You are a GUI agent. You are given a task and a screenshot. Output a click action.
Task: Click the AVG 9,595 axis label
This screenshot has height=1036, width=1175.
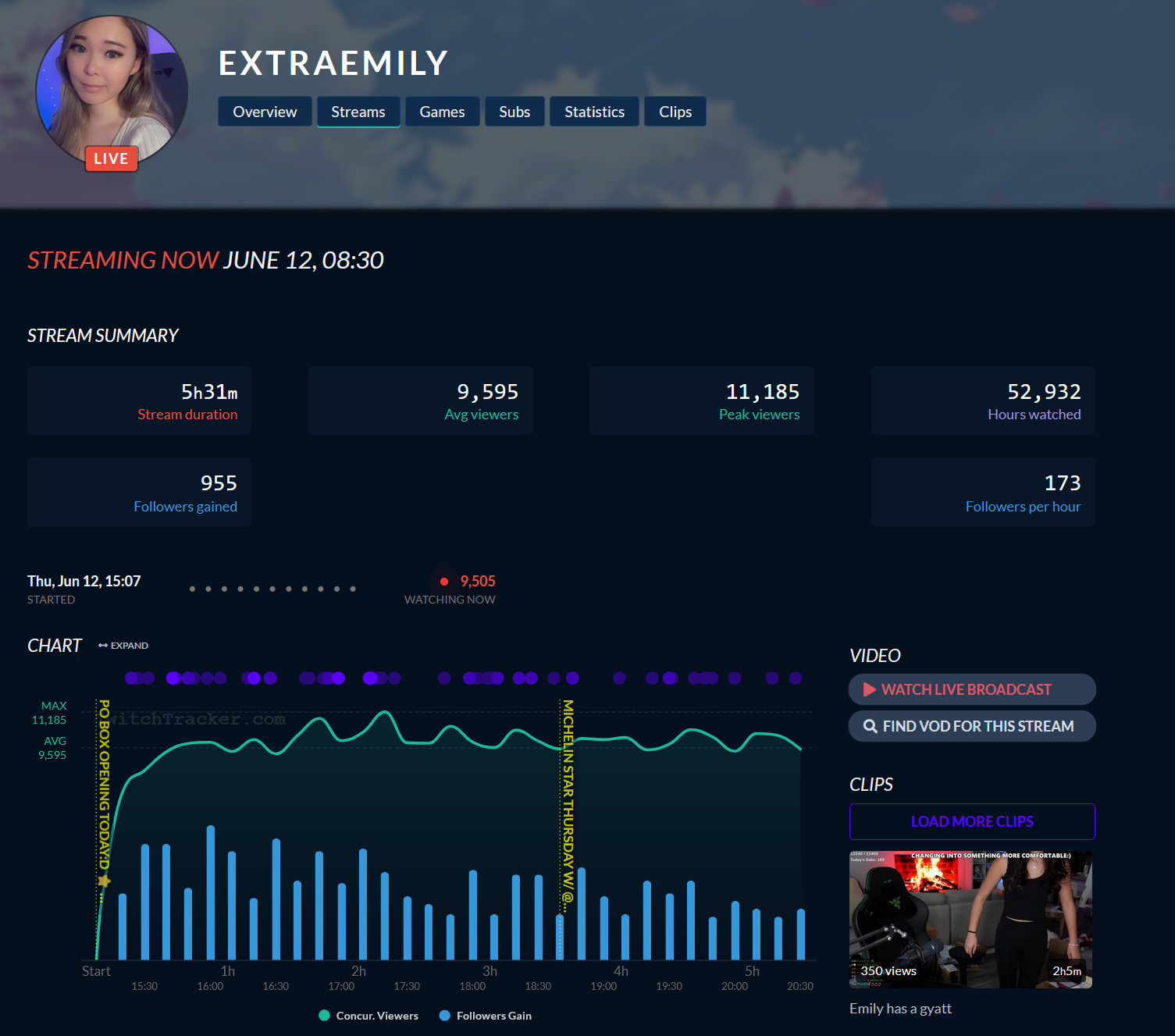[x=52, y=748]
